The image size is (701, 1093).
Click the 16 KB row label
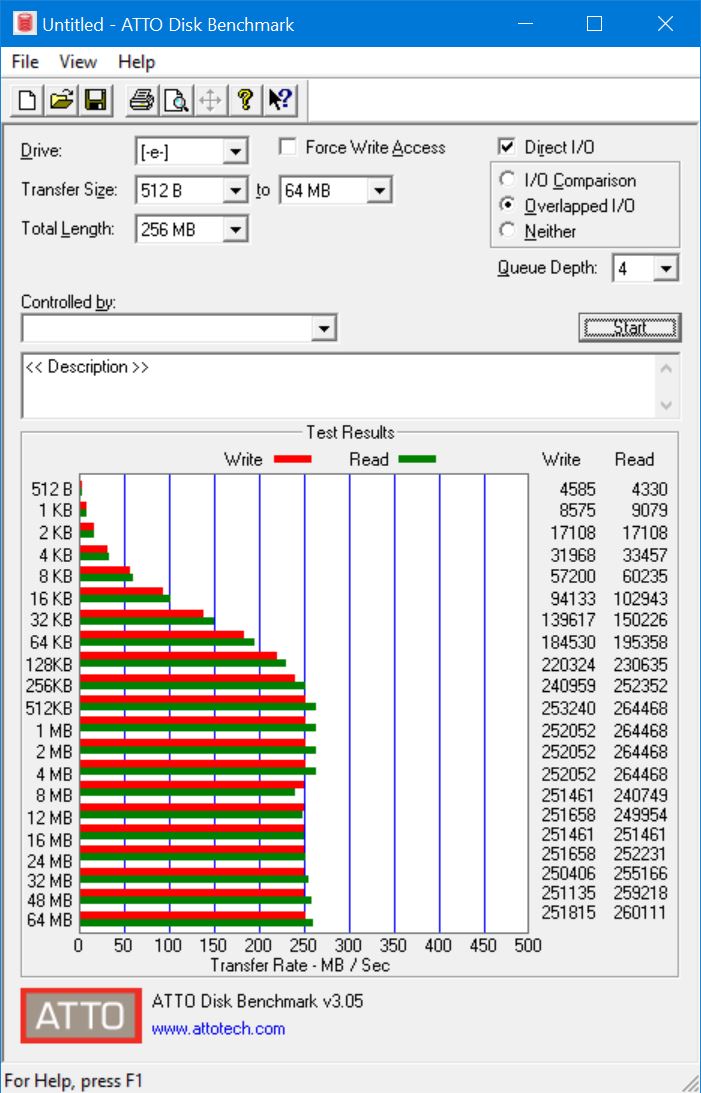[x=51, y=599]
